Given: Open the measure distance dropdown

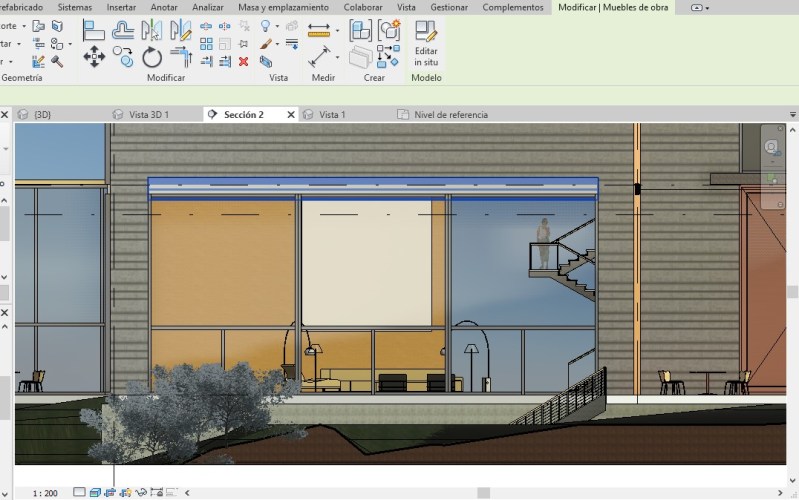Looking at the screenshot, I should 338,30.
